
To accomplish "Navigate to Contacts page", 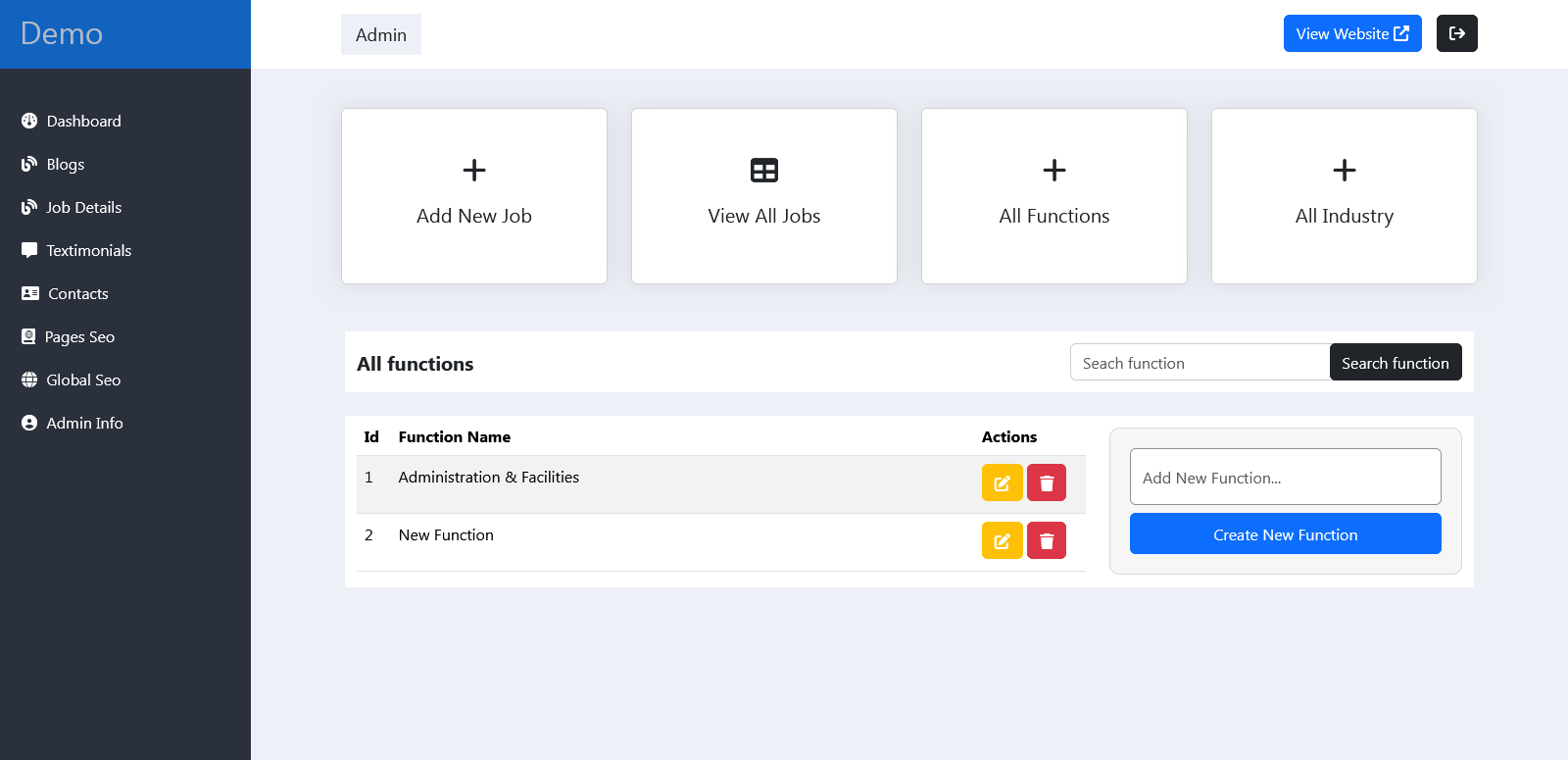I will [77, 294].
